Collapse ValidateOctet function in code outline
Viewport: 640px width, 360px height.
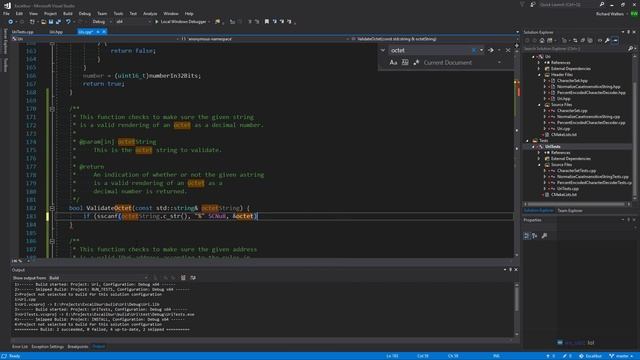52,208
